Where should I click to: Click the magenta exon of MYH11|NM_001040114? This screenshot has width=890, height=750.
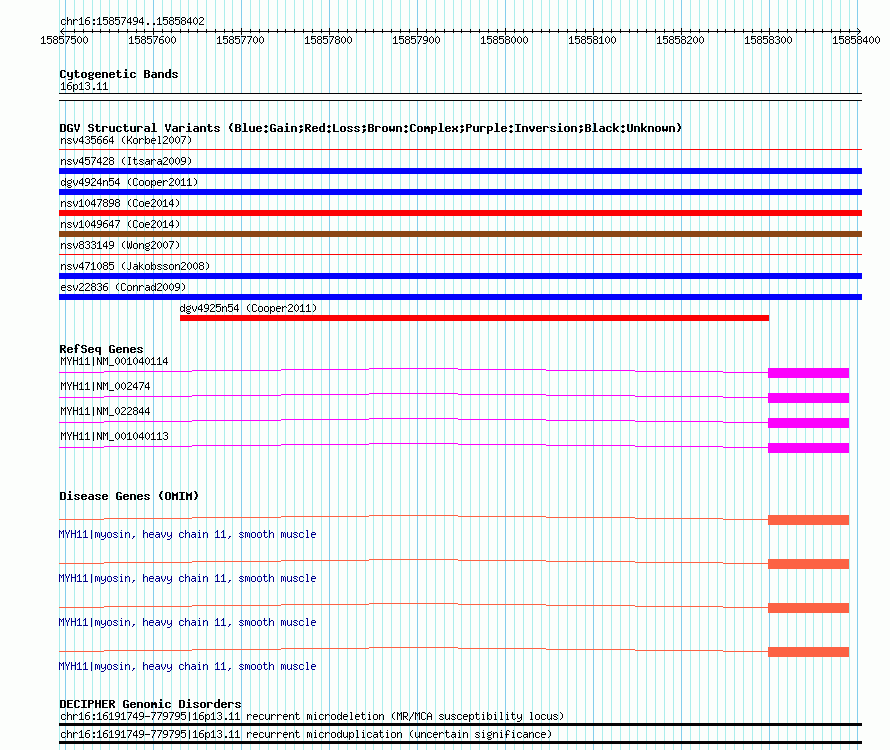(x=808, y=373)
